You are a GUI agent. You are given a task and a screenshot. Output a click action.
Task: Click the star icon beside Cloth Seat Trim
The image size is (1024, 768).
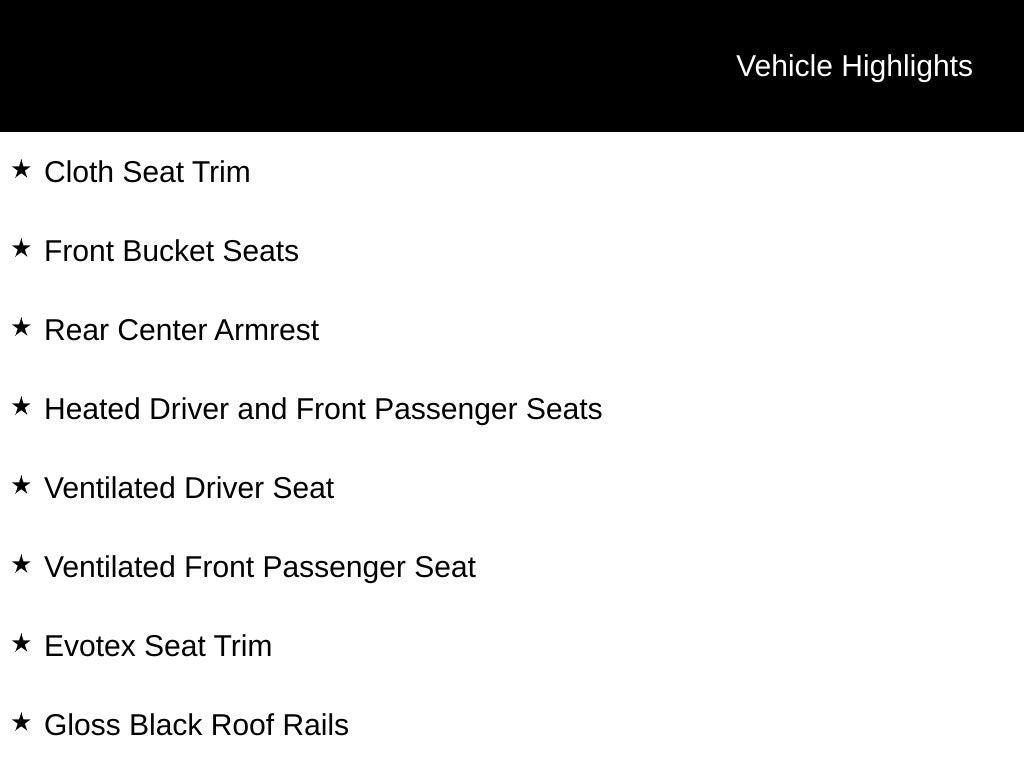[x=21, y=169]
